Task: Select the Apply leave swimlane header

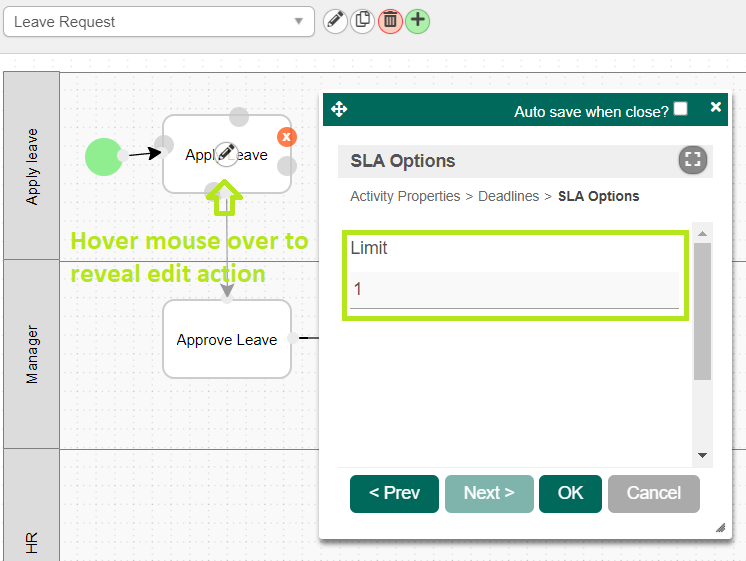Action: click(31, 166)
